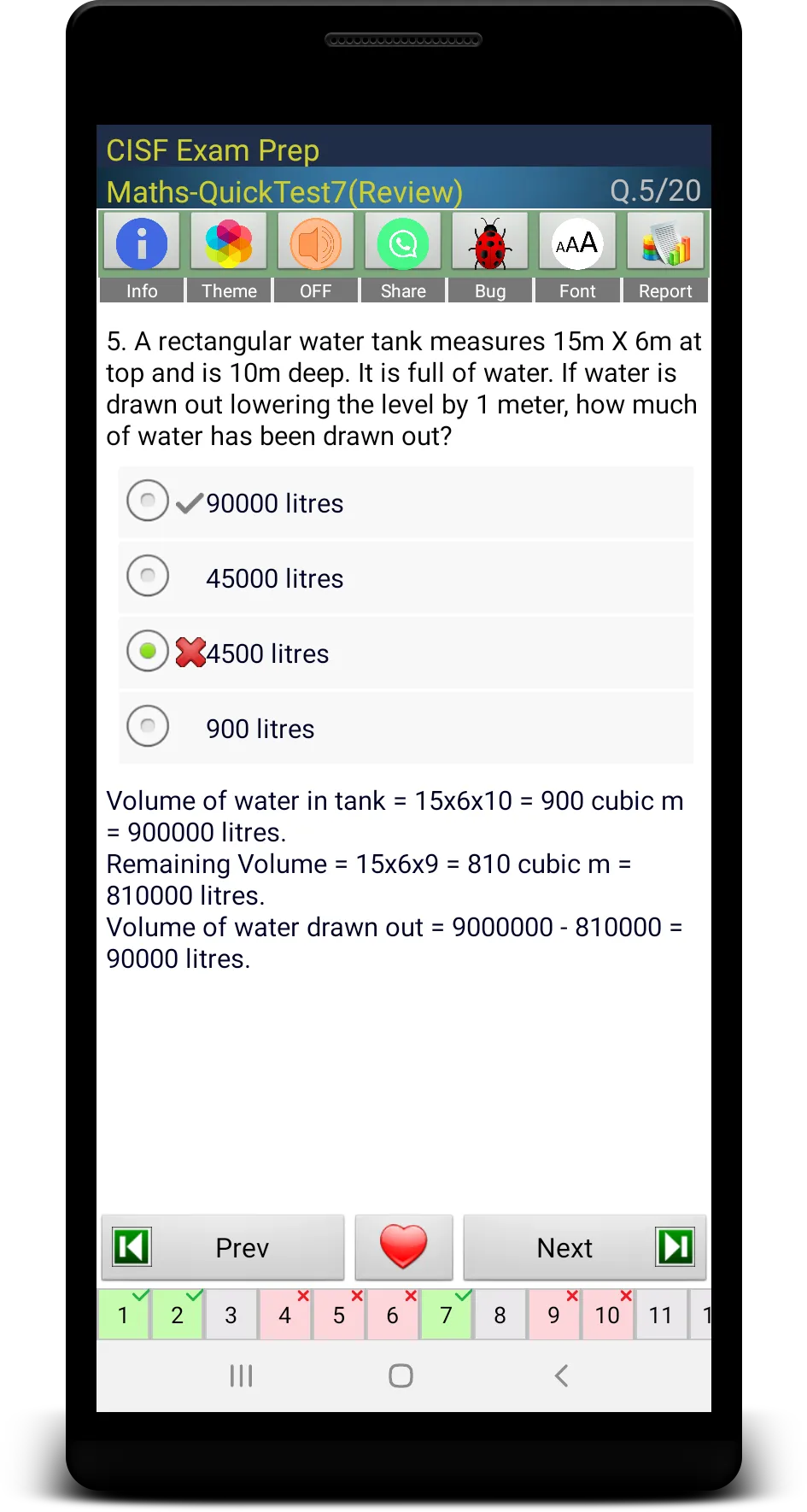
Task: Tap the WhatsApp Share icon
Action: click(403, 243)
